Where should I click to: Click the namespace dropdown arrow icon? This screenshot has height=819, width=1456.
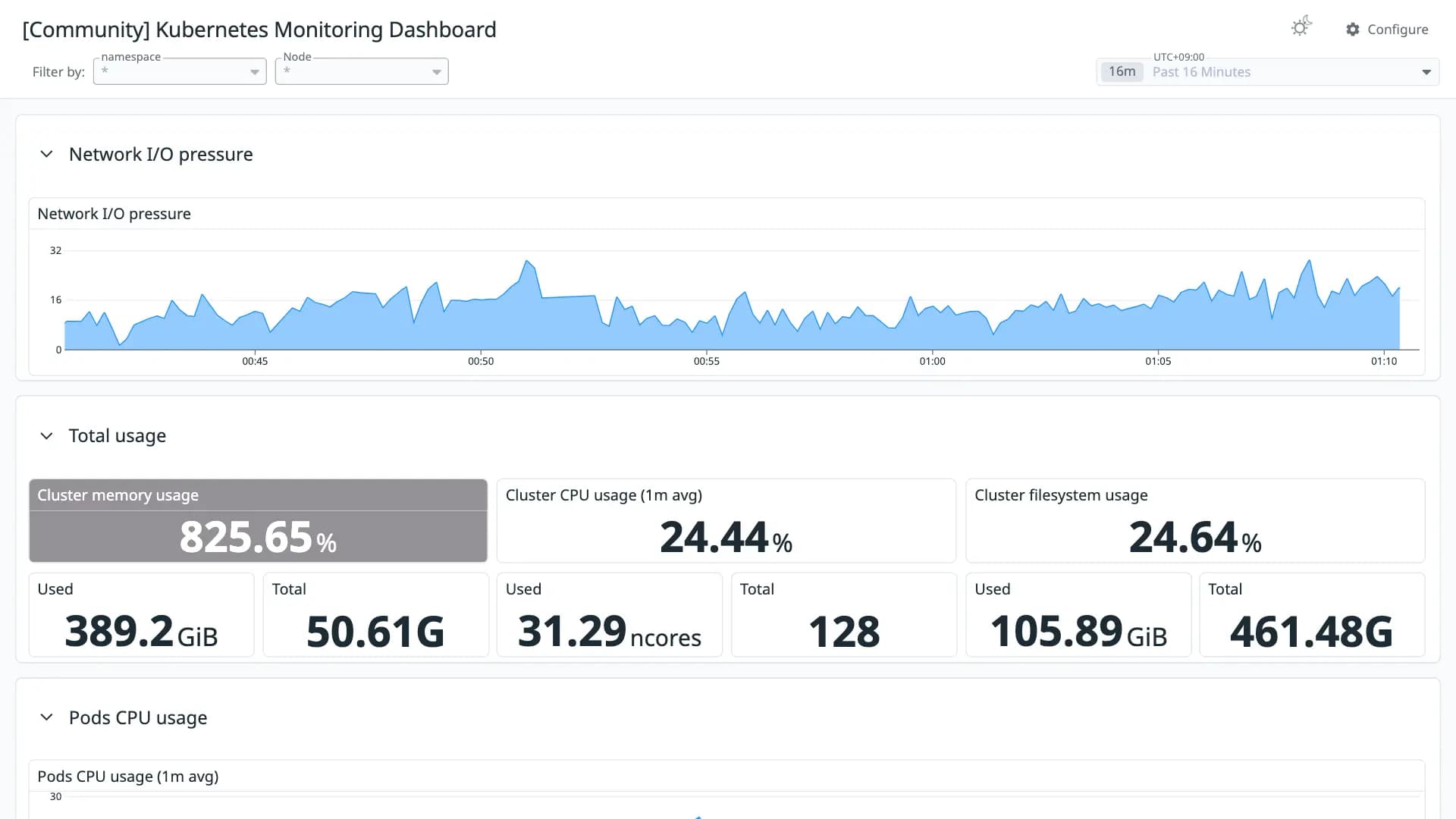(255, 72)
